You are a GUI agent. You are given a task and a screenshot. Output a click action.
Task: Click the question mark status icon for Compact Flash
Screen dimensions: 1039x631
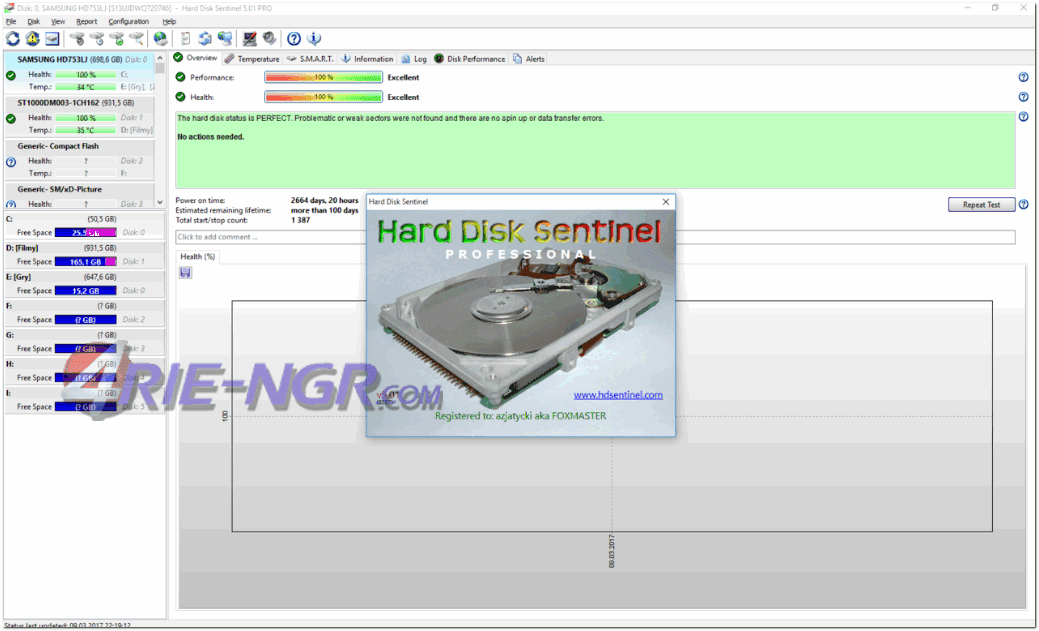pyautogui.click(x=11, y=162)
